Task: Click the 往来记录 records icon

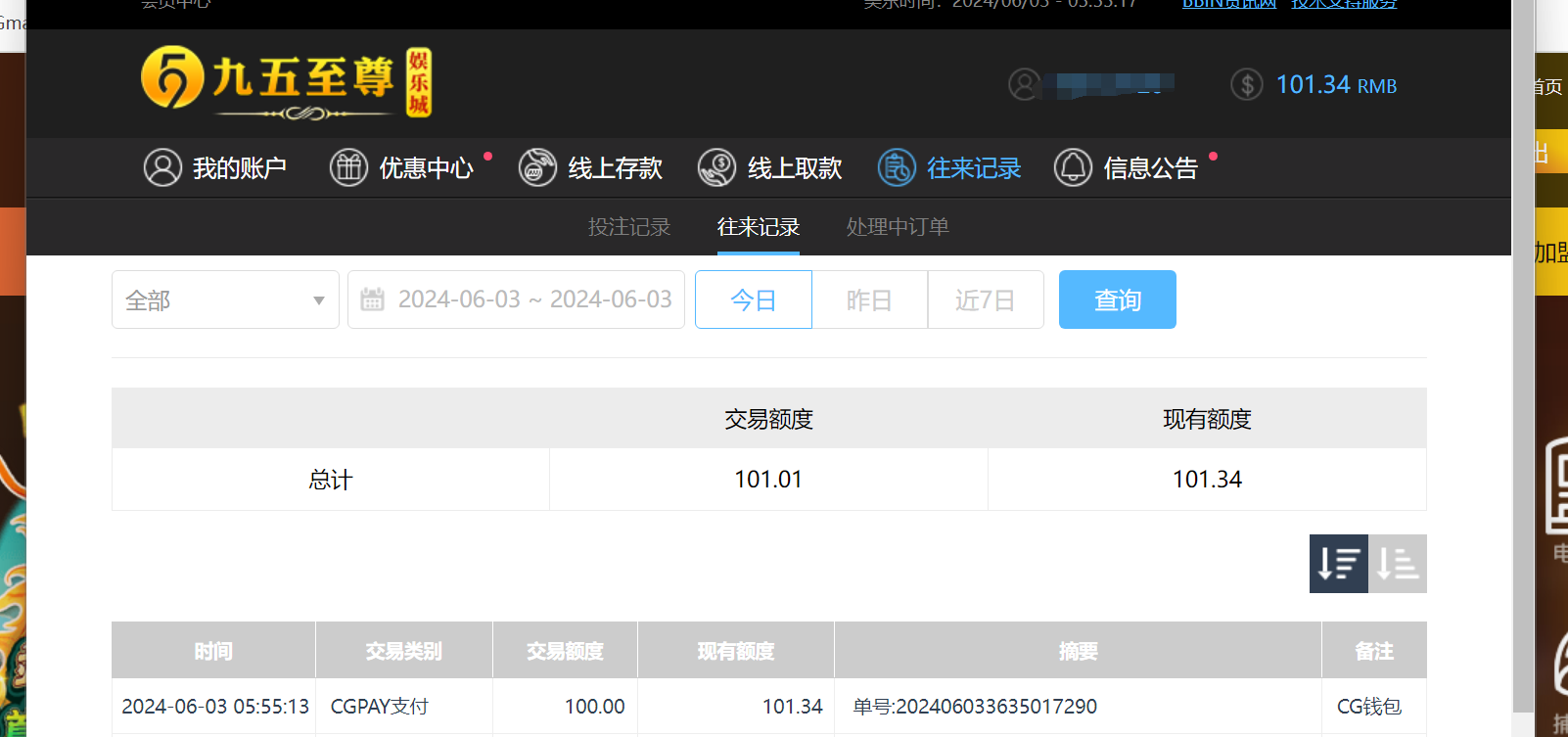Action: tap(897, 167)
